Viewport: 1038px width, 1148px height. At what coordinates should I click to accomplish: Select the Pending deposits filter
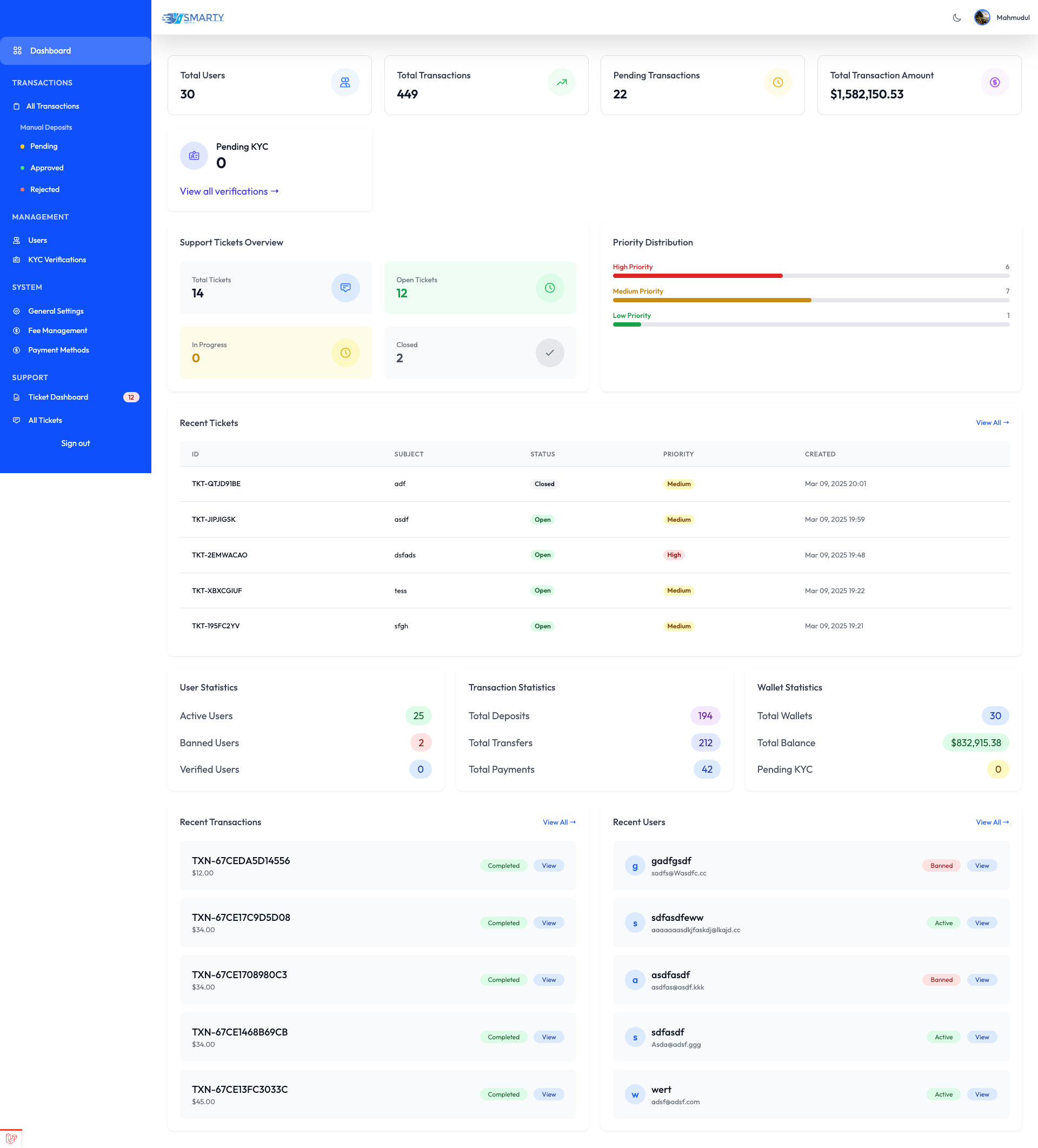coord(44,147)
